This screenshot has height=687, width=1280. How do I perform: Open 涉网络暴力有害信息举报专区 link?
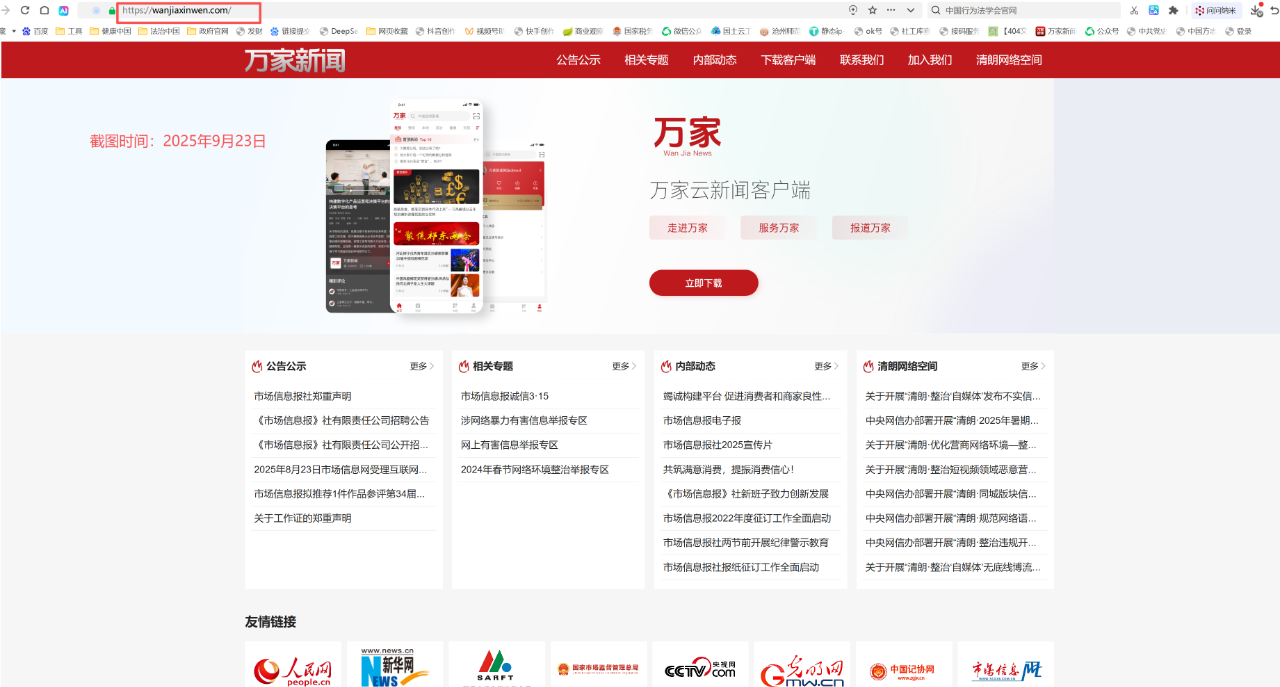point(524,420)
